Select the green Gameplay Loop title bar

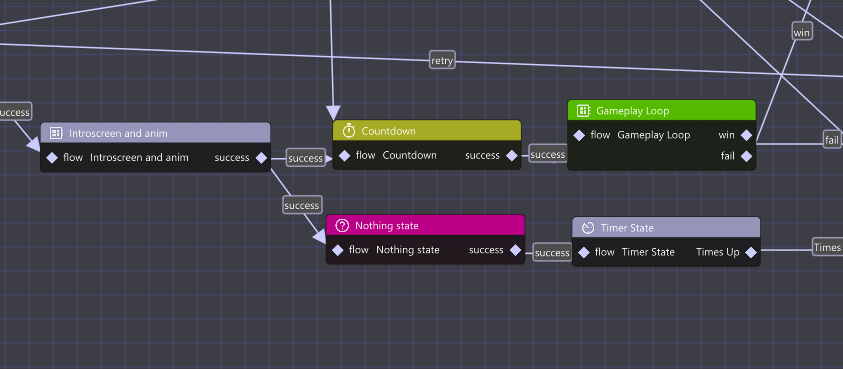coord(662,110)
